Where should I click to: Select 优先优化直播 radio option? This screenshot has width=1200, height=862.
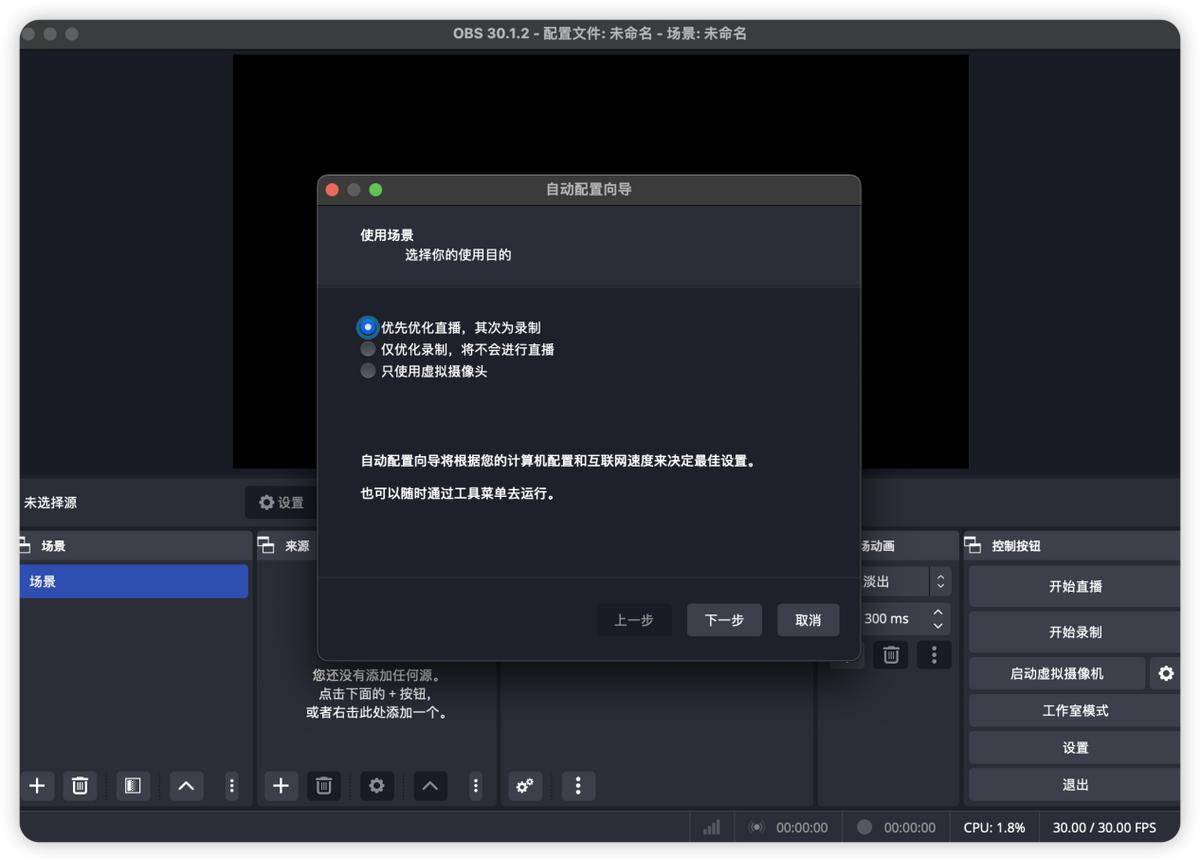click(x=368, y=327)
